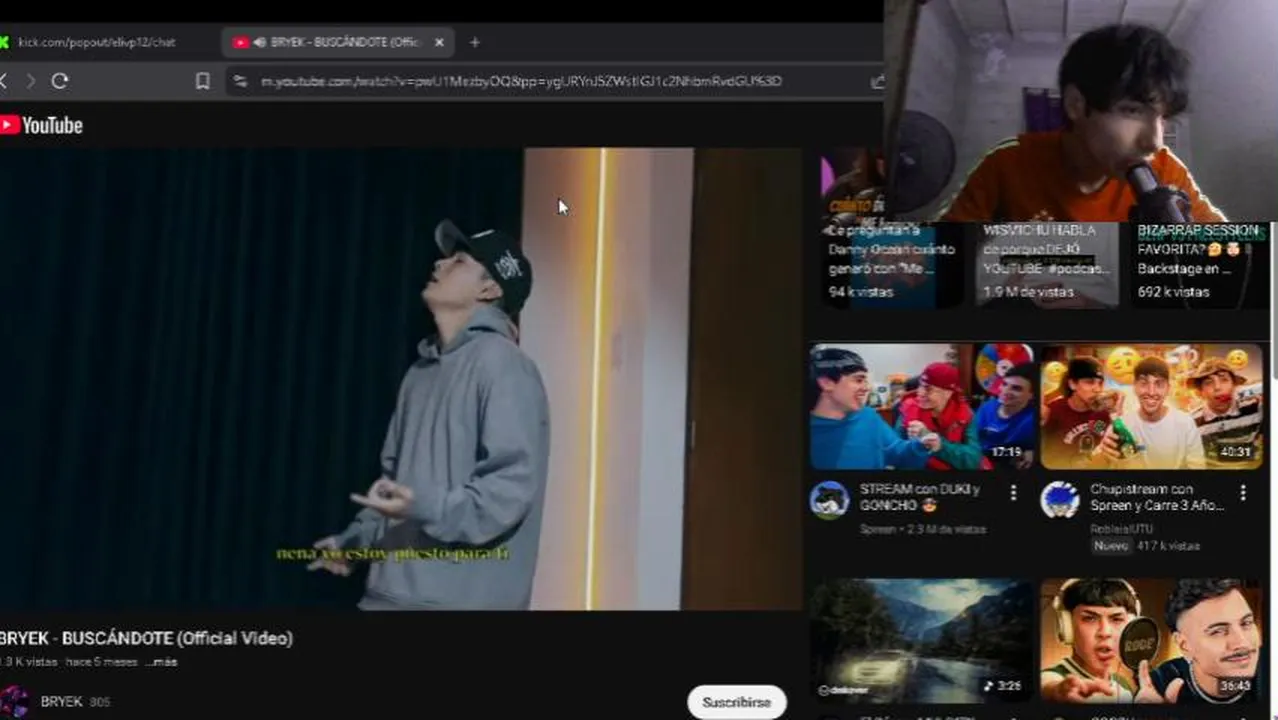Click the share icon beside the address bar
The height and width of the screenshot is (720, 1278).
(877, 81)
